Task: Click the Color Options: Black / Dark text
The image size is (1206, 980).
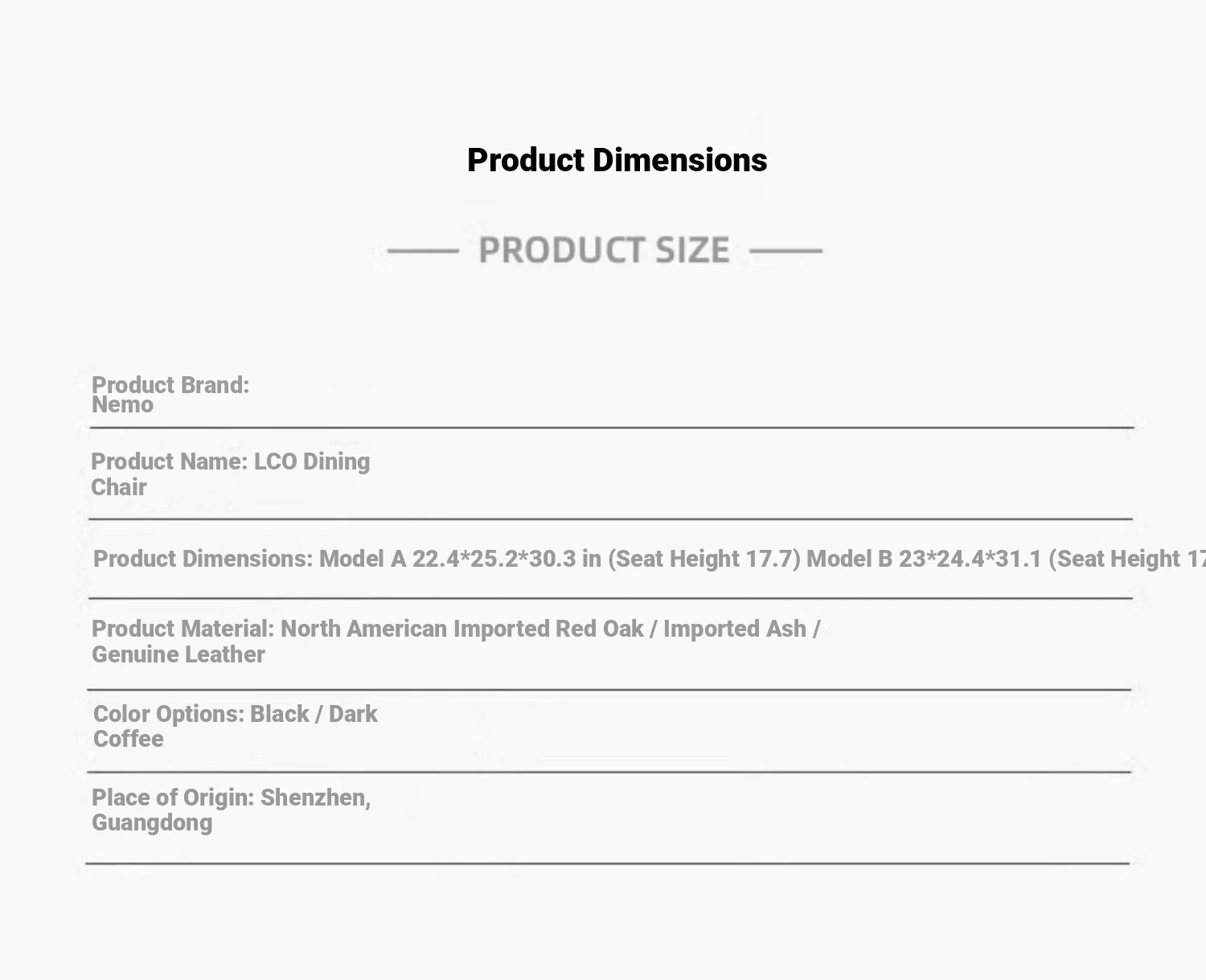Action: click(x=235, y=714)
